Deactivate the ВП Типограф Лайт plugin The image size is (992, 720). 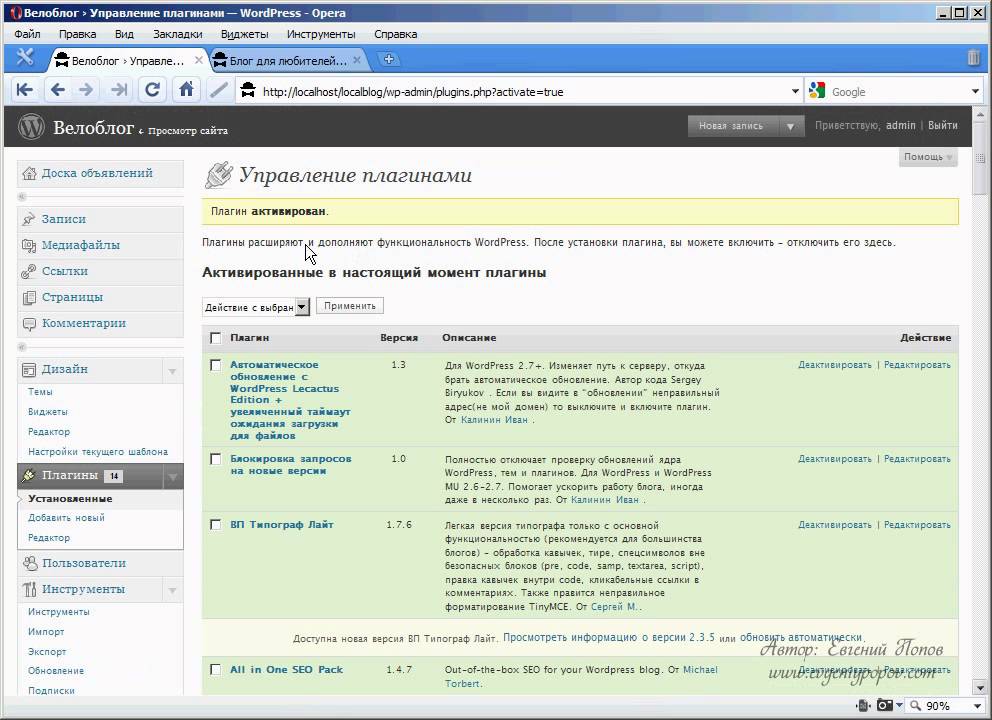(x=834, y=524)
